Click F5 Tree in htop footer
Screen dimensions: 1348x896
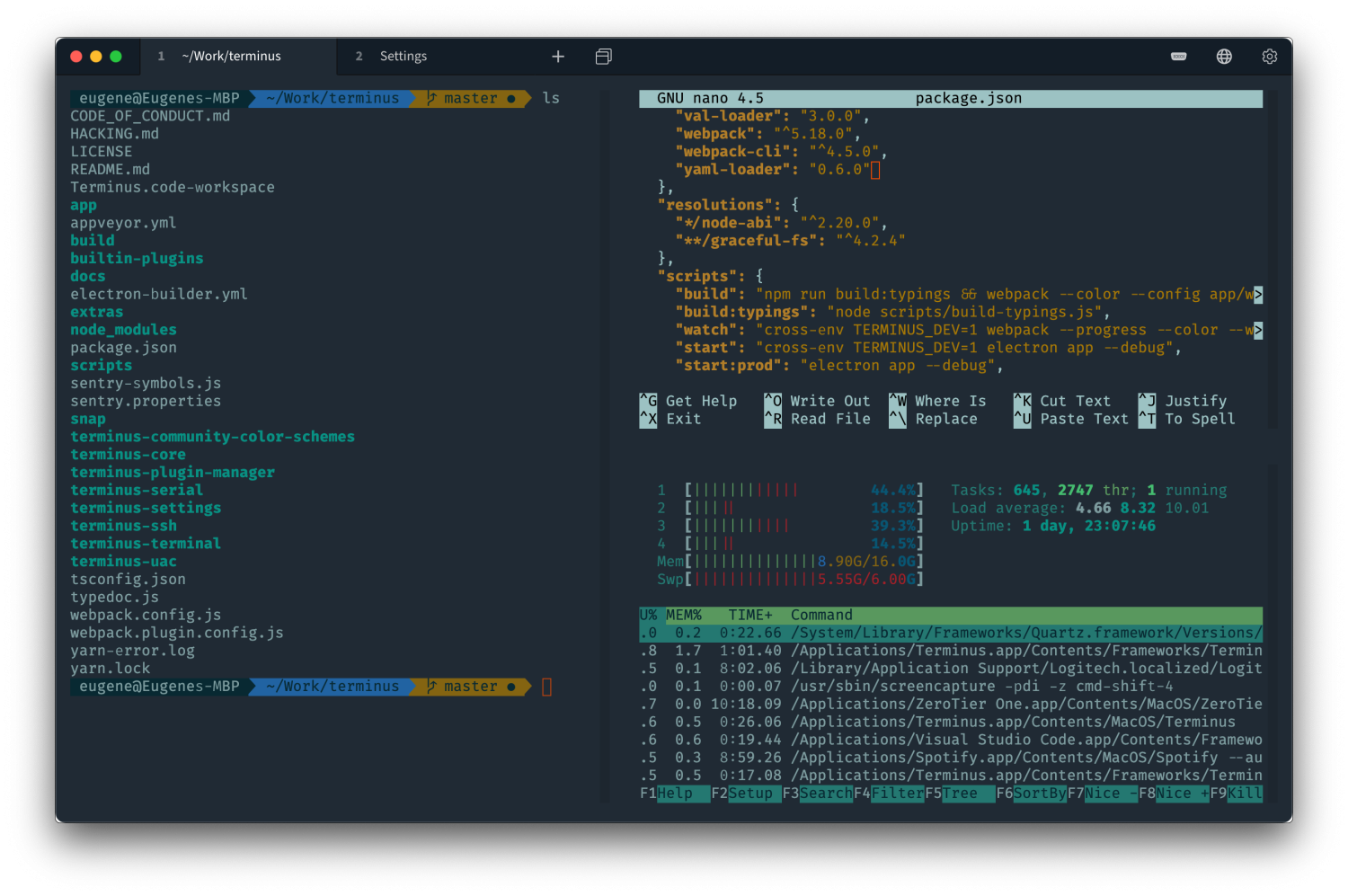pos(960,794)
